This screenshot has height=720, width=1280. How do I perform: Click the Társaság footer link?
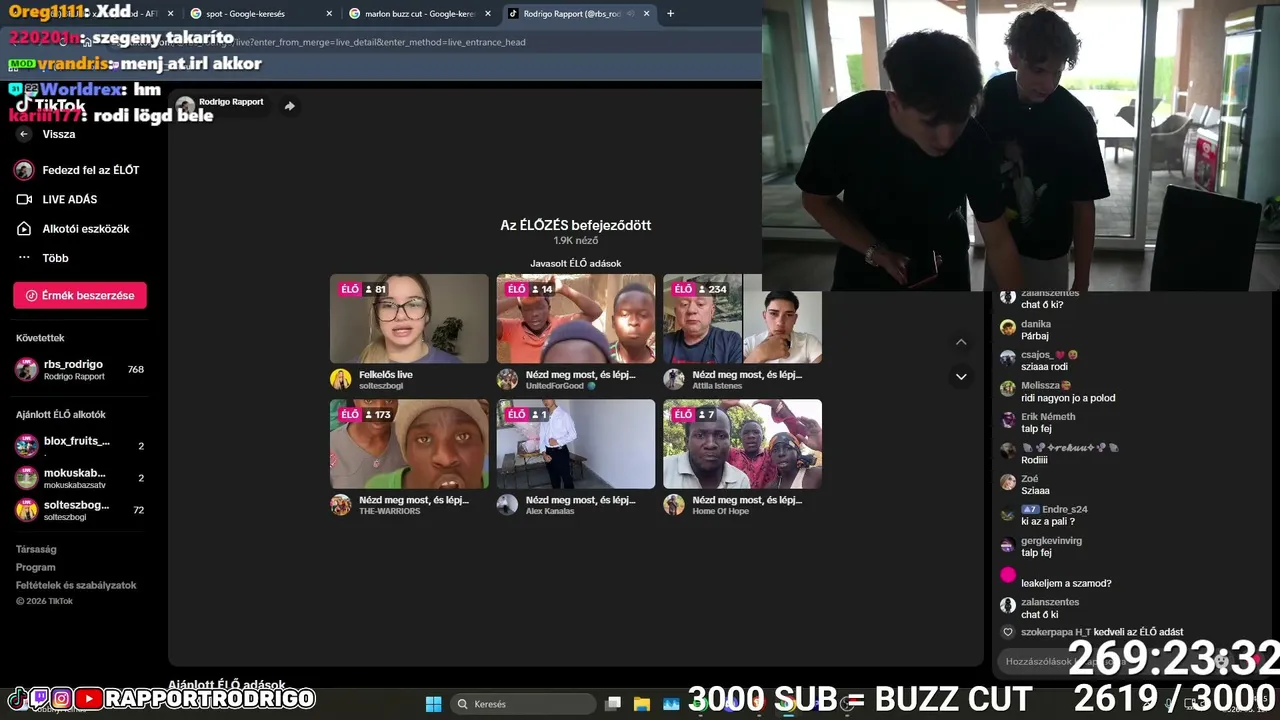(36, 549)
